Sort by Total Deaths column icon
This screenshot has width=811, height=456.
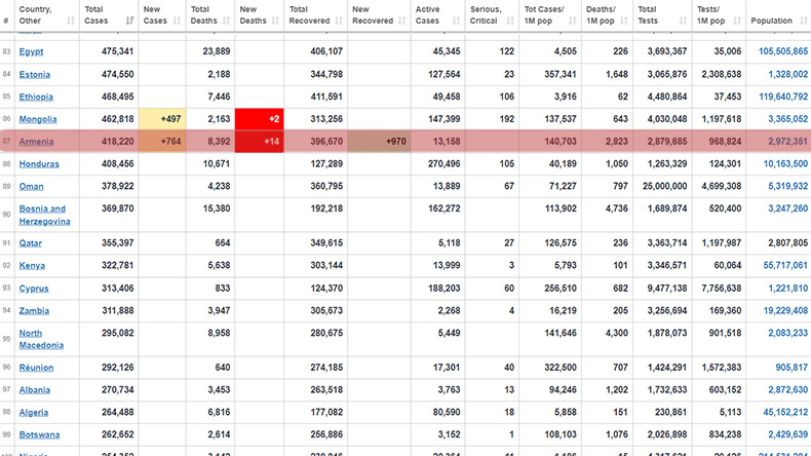click(226, 21)
